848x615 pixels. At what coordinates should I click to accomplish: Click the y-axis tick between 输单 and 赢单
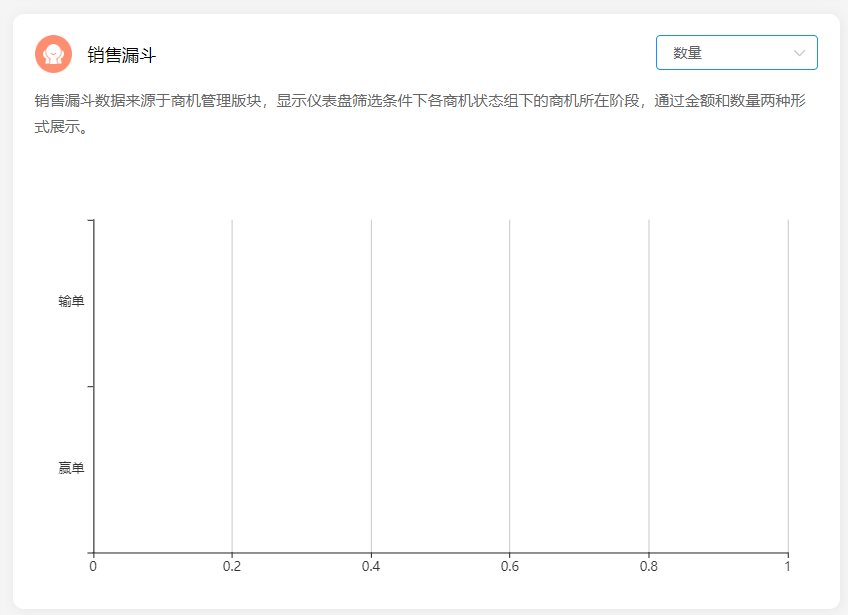90,386
